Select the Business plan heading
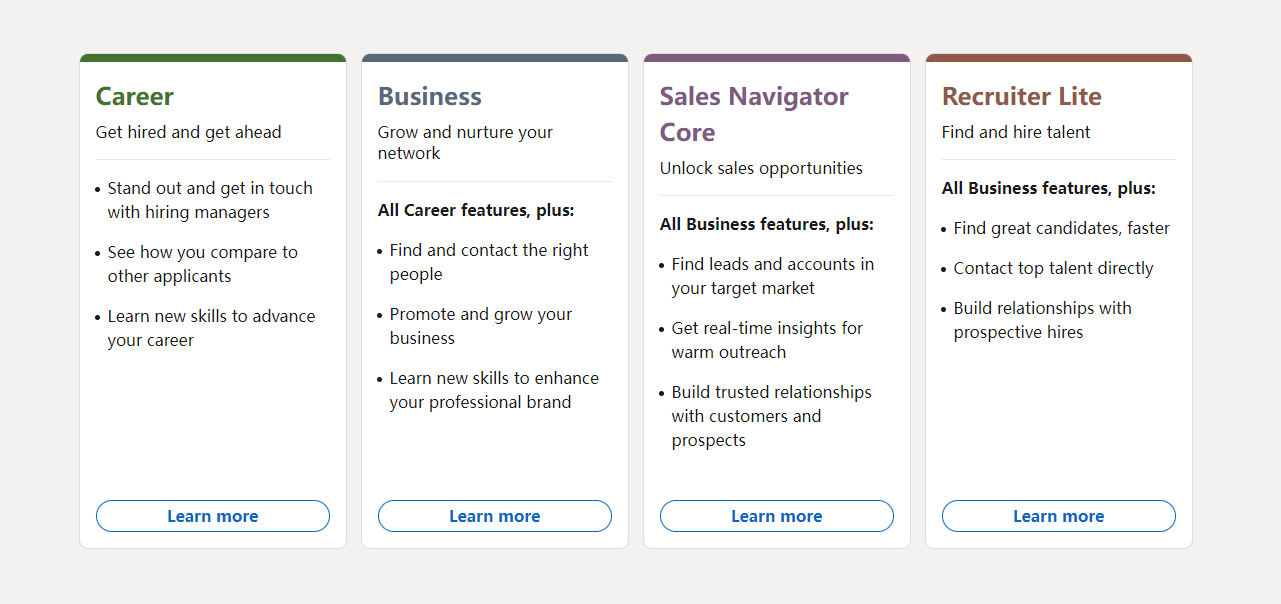 click(430, 97)
